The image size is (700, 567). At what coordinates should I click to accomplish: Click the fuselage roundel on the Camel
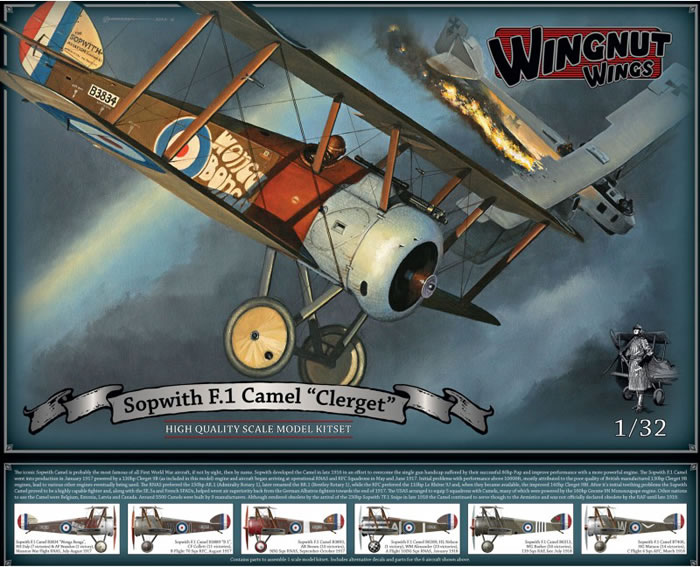183,147
